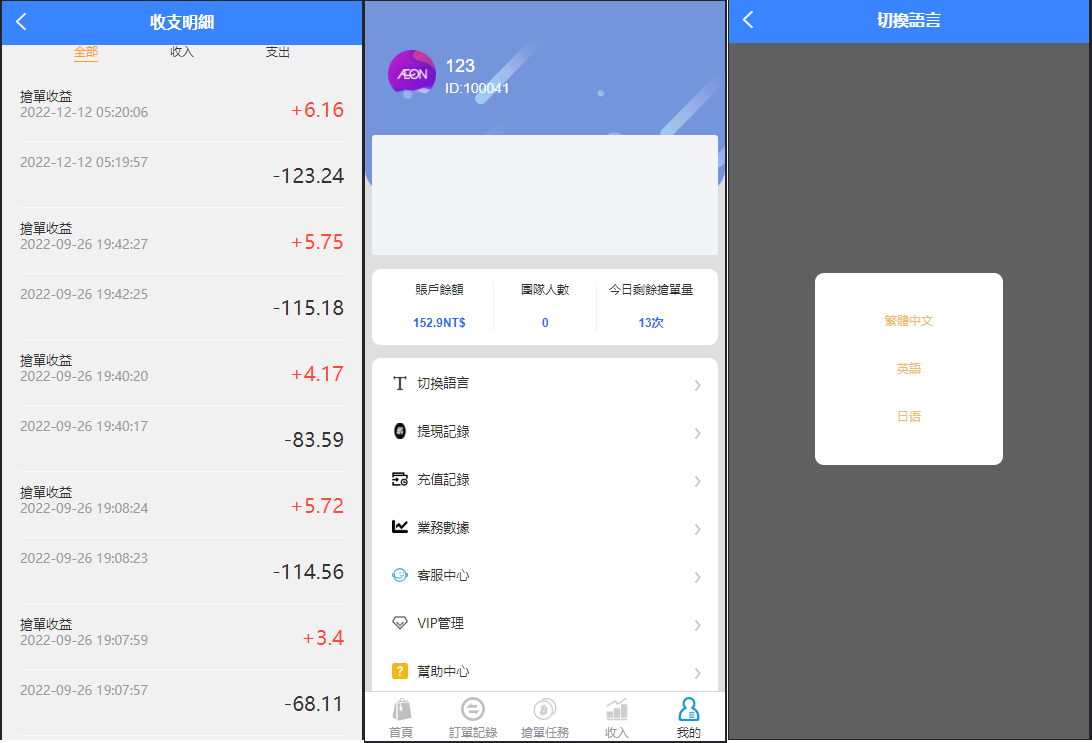Image resolution: width=1092 pixels, height=743 pixels.
Task: Click the ID:100041 text
Action: tap(477, 88)
